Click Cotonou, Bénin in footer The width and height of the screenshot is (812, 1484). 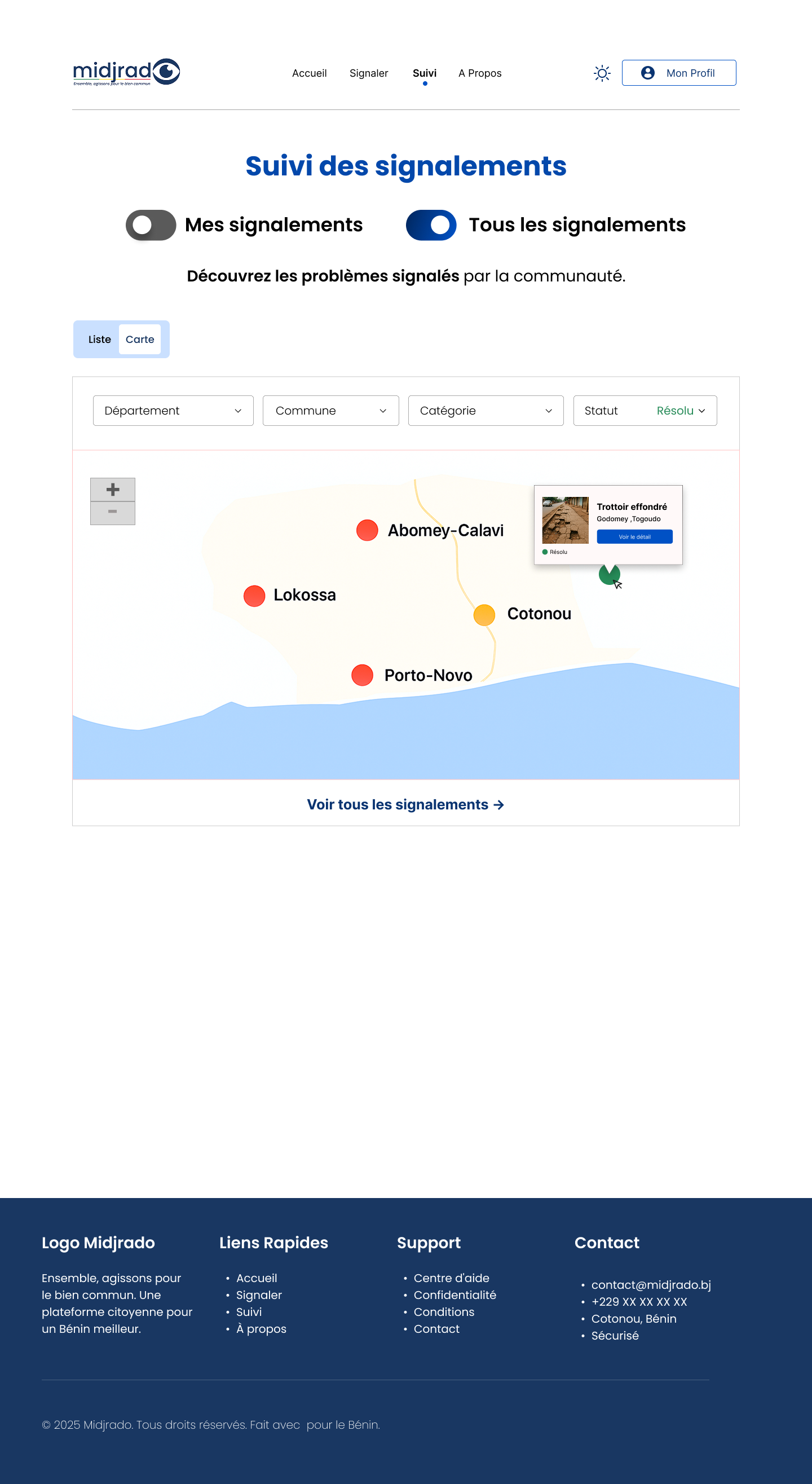pos(633,1319)
